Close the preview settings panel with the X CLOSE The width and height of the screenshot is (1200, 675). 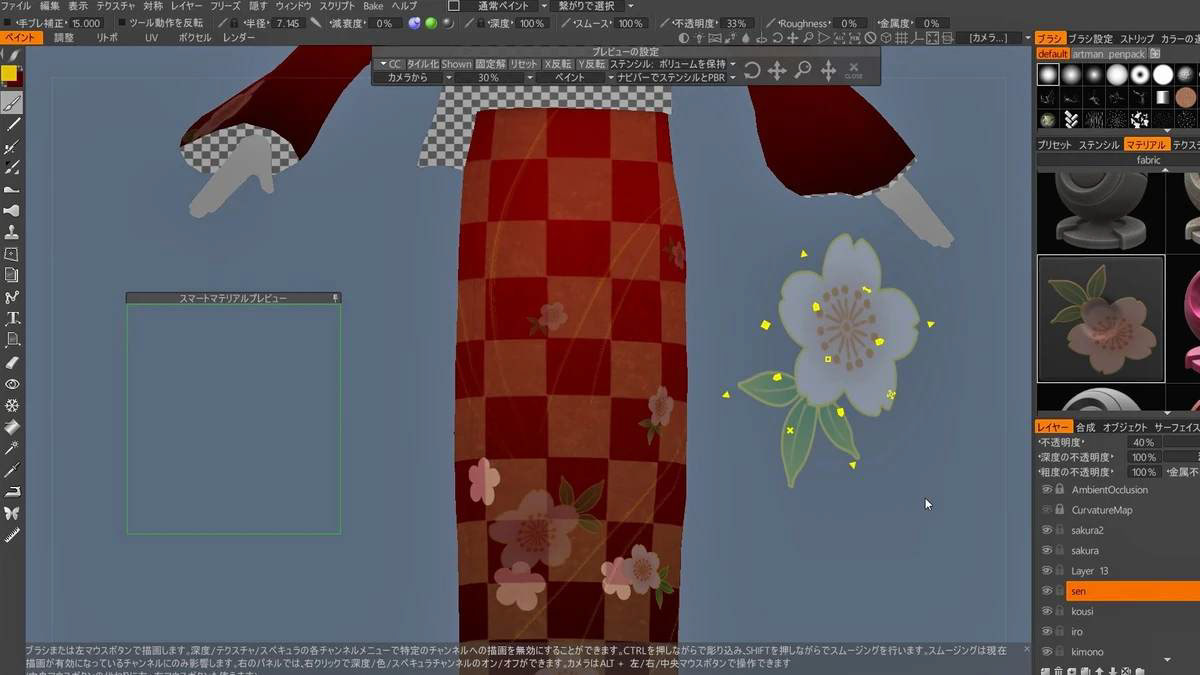(x=854, y=71)
